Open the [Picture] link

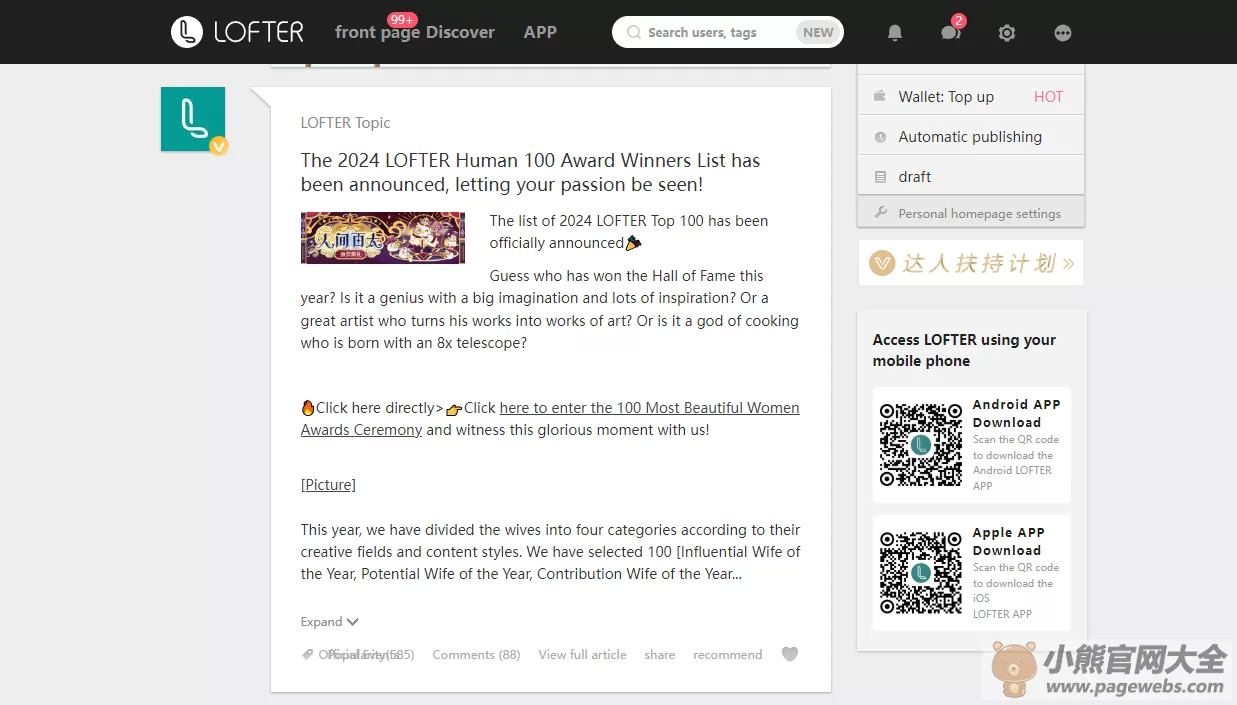pyautogui.click(x=328, y=485)
